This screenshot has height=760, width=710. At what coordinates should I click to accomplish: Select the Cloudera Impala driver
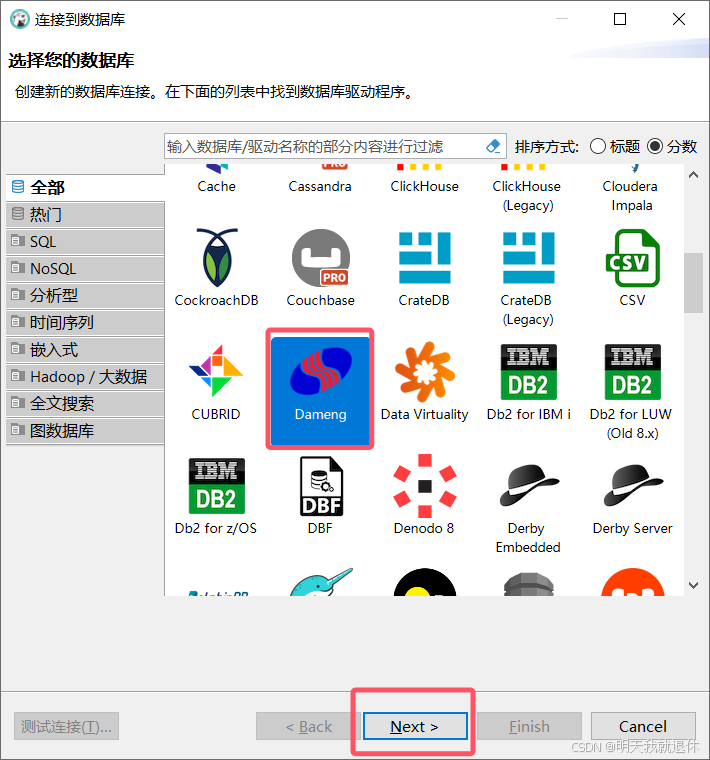(x=631, y=190)
